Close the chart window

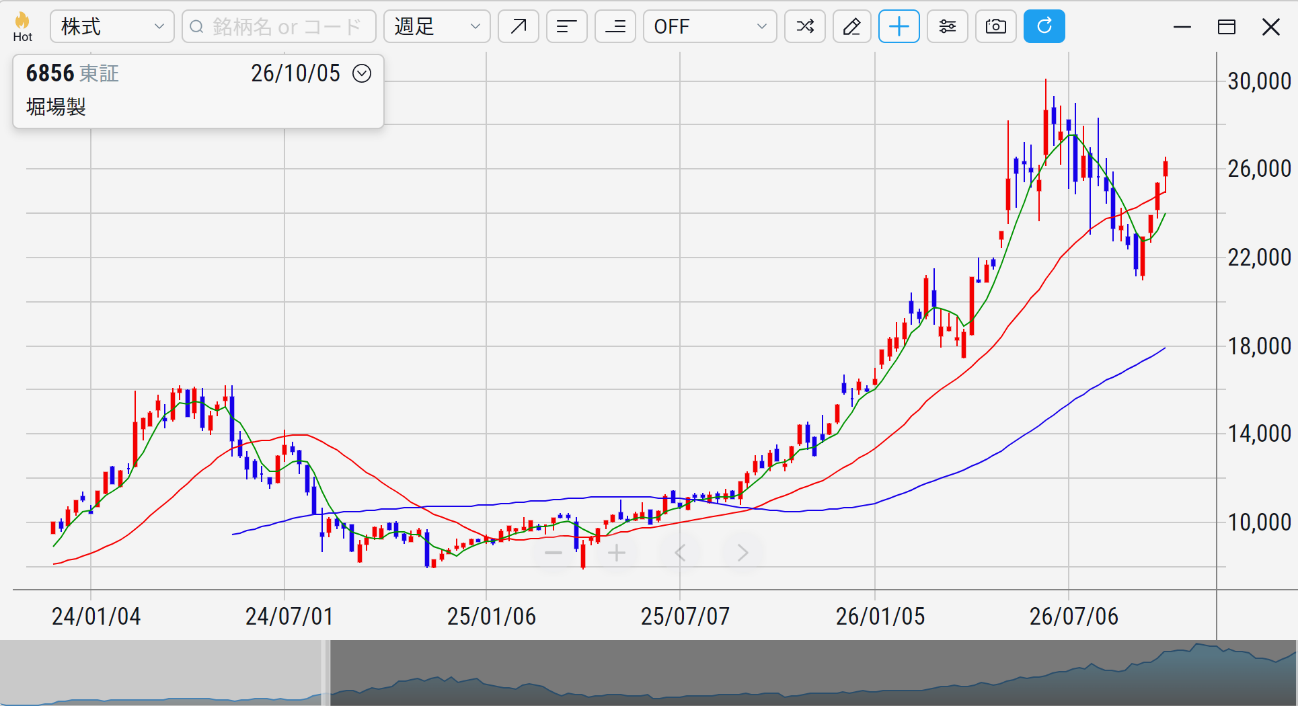tap(1271, 27)
